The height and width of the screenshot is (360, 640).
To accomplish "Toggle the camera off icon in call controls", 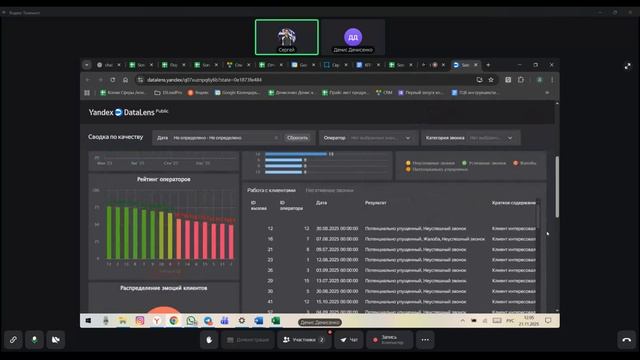I will pyautogui.click(x=56, y=340).
